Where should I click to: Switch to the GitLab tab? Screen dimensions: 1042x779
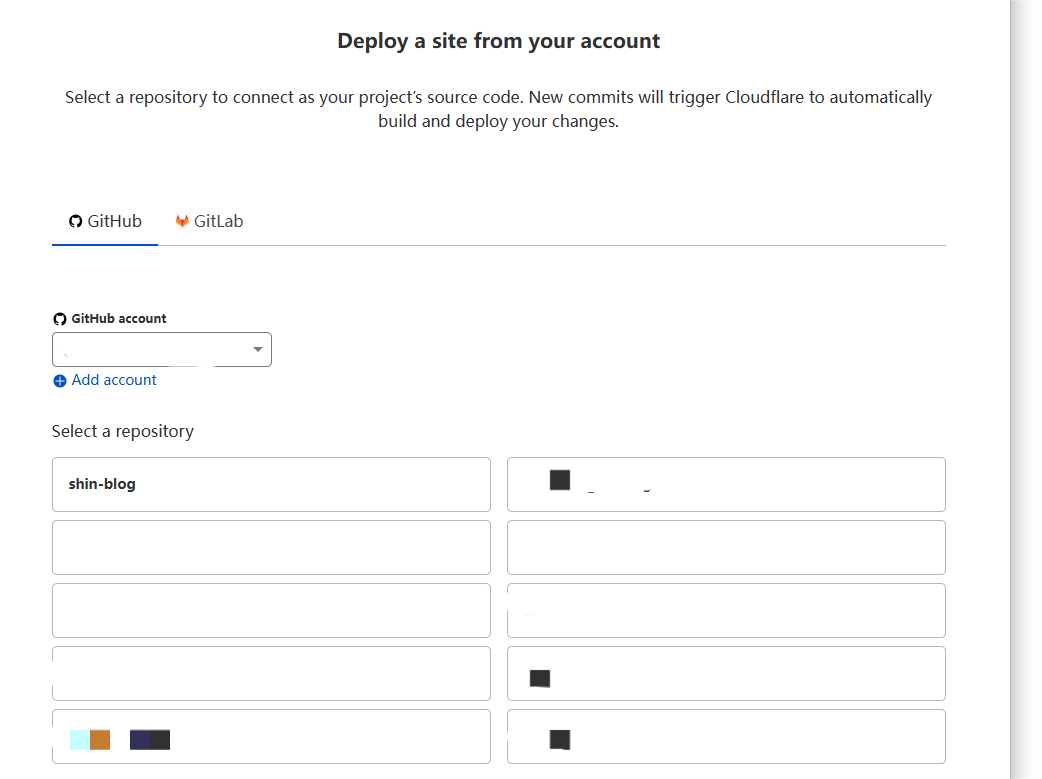click(x=209, y=221)
